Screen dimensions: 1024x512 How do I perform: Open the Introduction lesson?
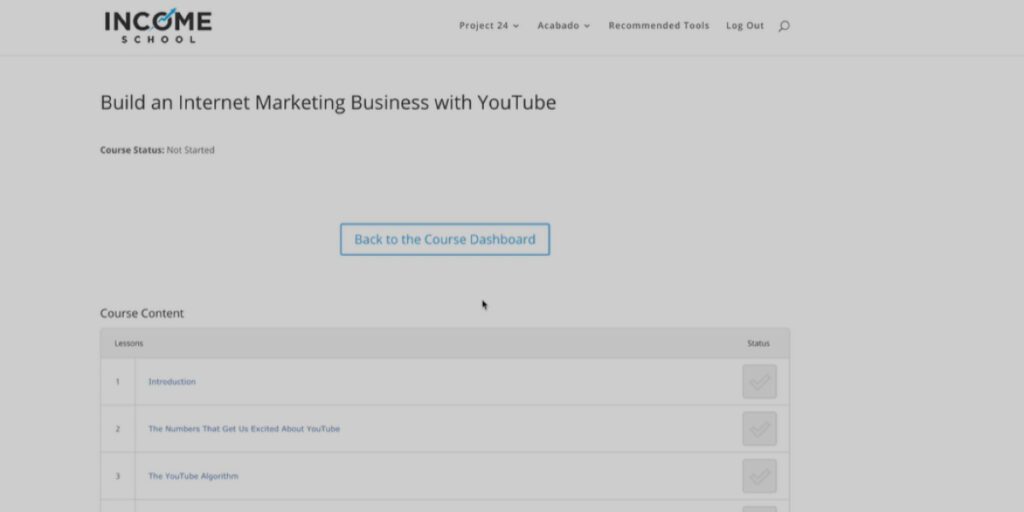tap(172, 381)
